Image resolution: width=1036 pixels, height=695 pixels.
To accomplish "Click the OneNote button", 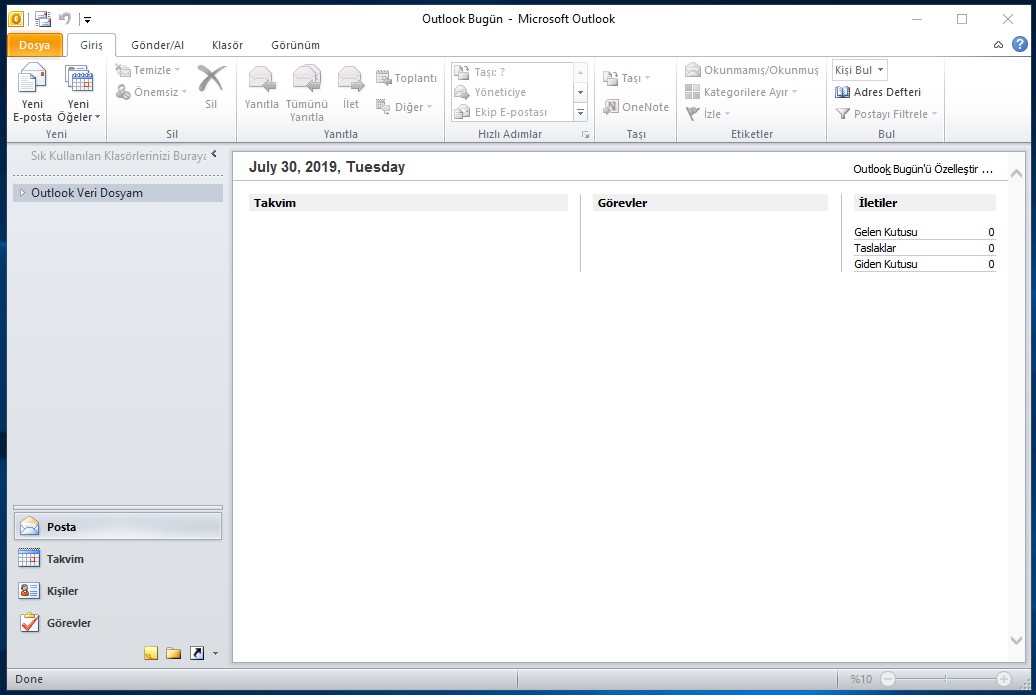I will coord(636,107).
